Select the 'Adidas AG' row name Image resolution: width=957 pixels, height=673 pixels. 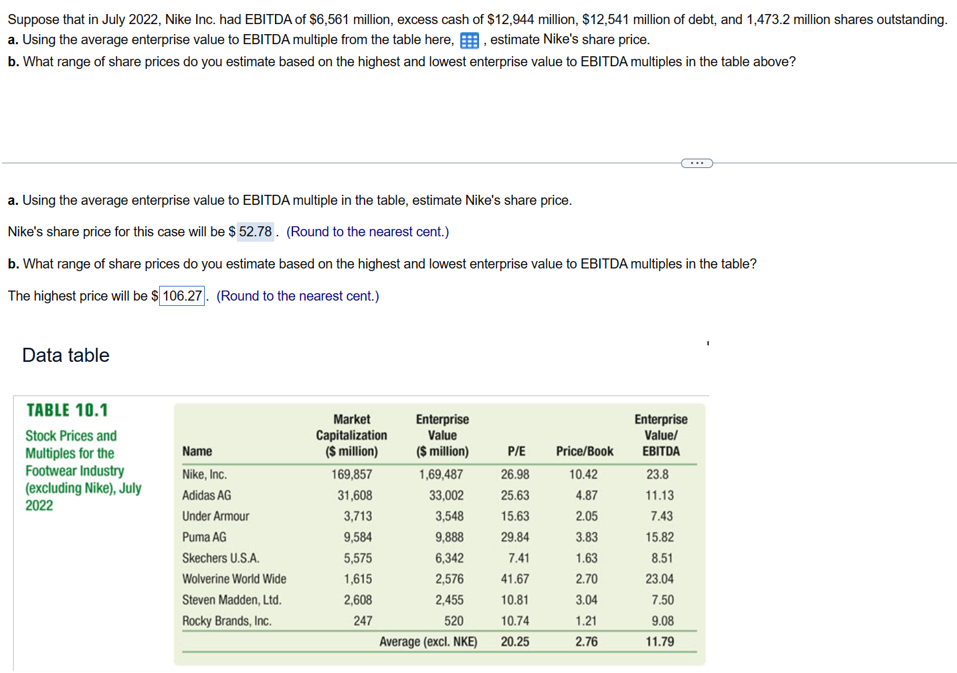tap(206, 495)
